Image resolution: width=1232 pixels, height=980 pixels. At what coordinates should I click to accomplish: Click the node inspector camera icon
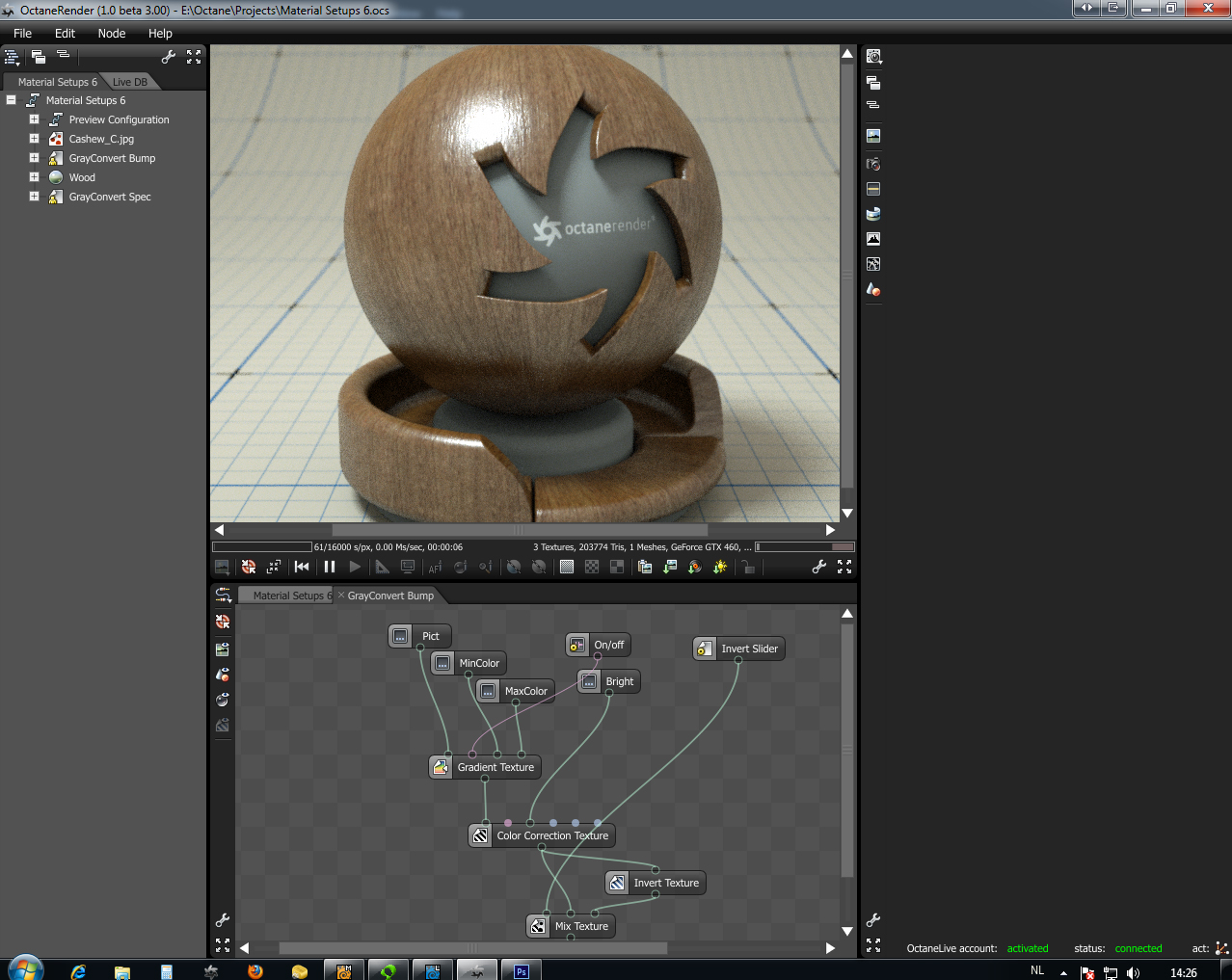click(873, 164)
